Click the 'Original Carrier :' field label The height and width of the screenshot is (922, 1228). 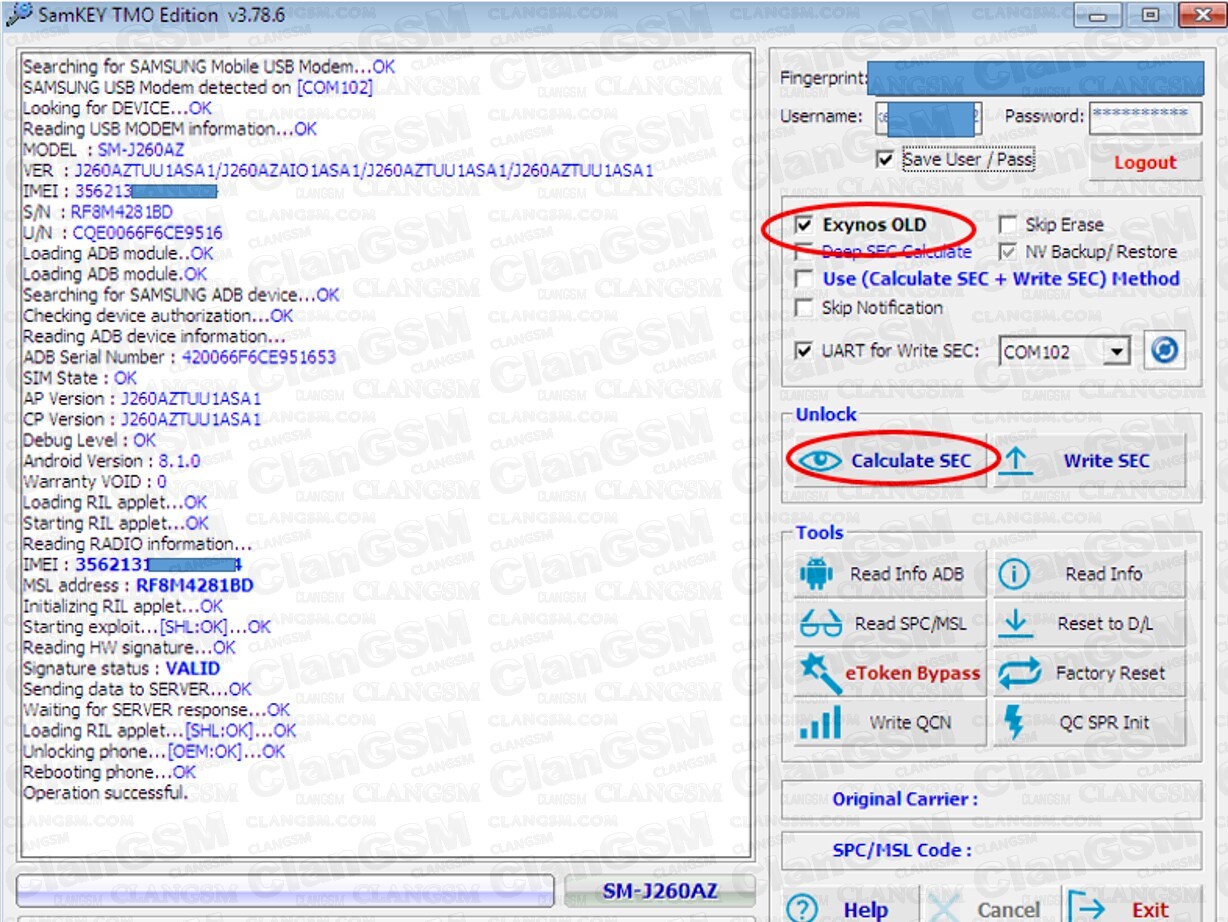(x=905, y=799)
